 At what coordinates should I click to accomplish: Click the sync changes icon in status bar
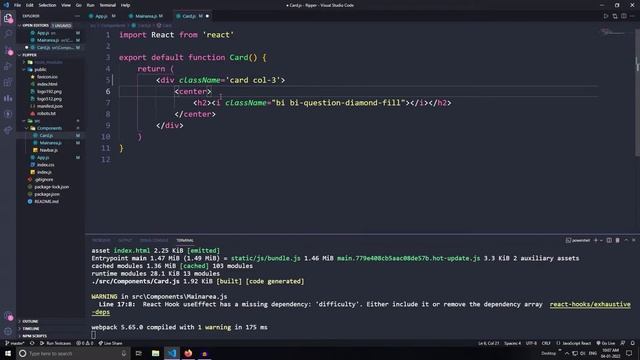click(32, 343)
